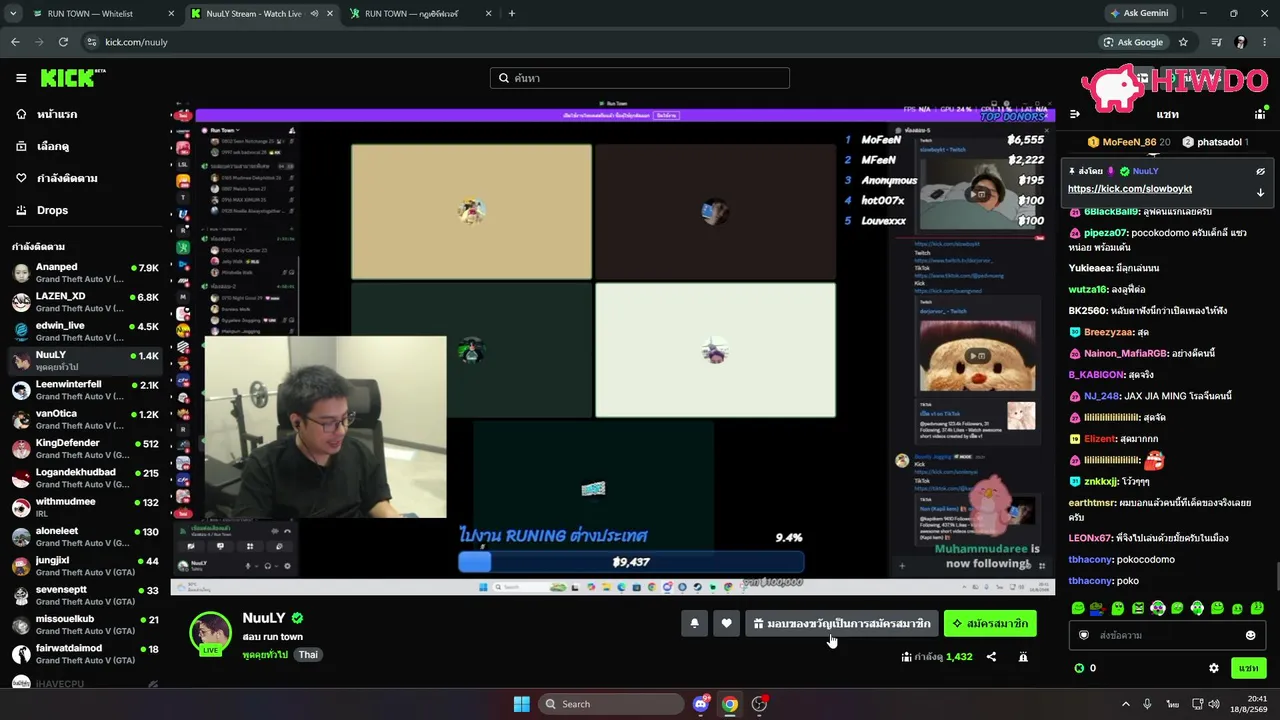Open the พูดคุยทั่วไป category link under title

click(265, 655)
